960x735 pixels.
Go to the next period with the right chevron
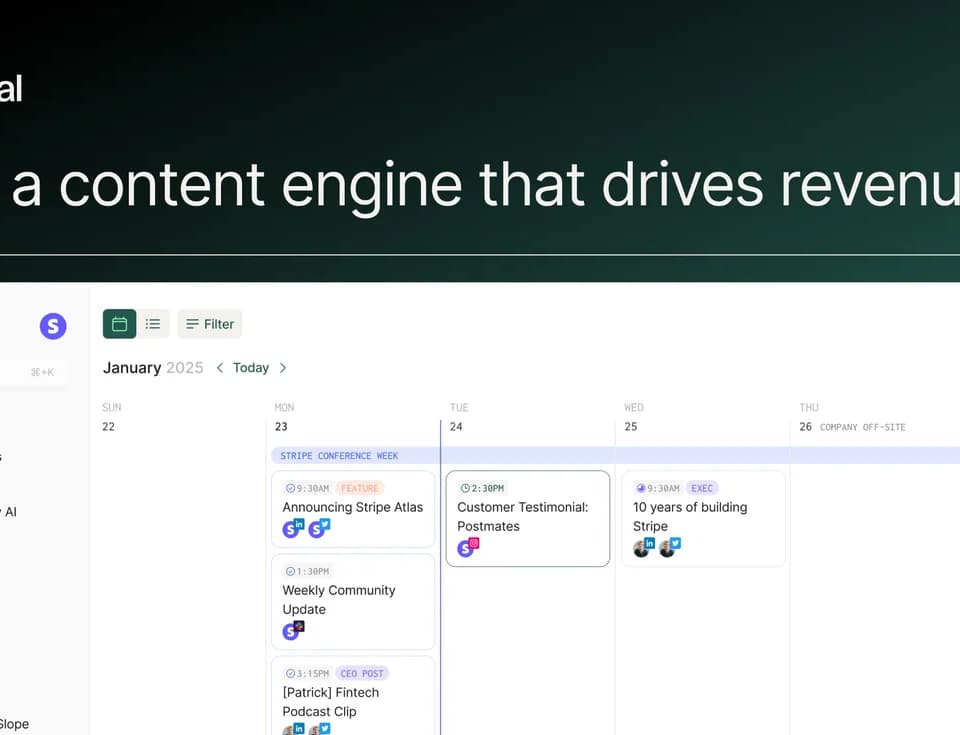coord(283,368)
